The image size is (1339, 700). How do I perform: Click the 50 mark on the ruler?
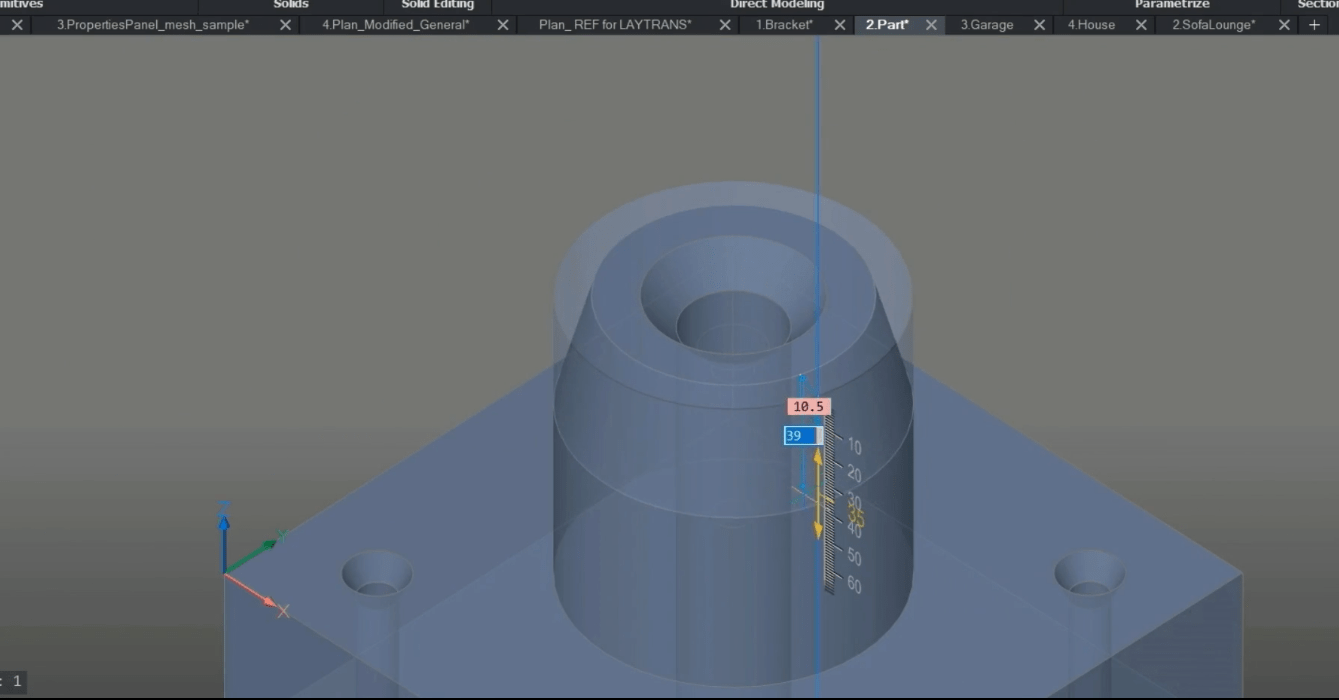(x=854, y=556)
